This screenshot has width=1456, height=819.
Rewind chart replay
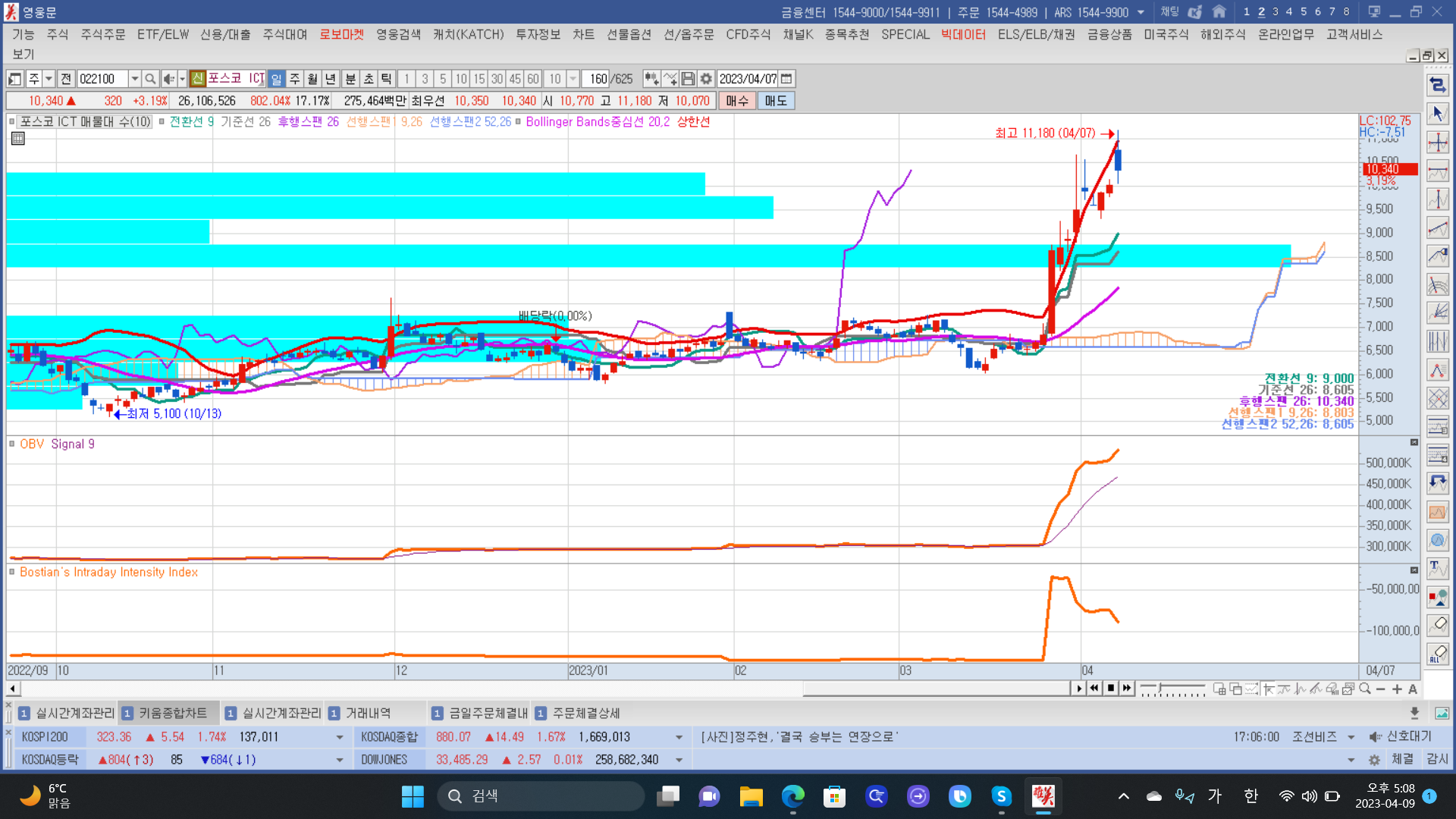tap(1094, 689)
